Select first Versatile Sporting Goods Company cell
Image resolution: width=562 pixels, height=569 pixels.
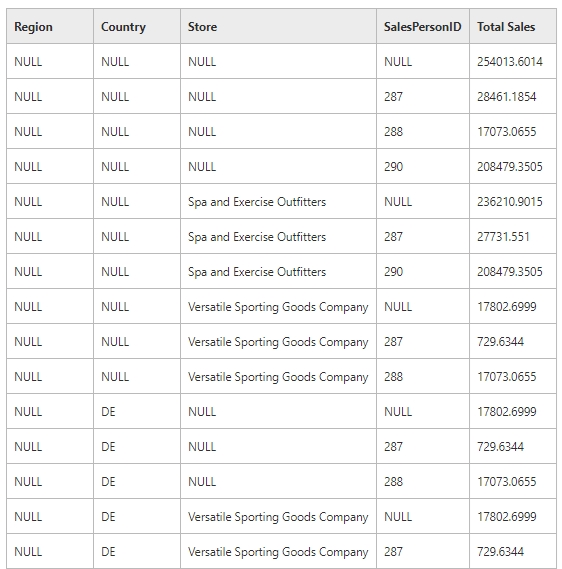(x=278, y=307)
